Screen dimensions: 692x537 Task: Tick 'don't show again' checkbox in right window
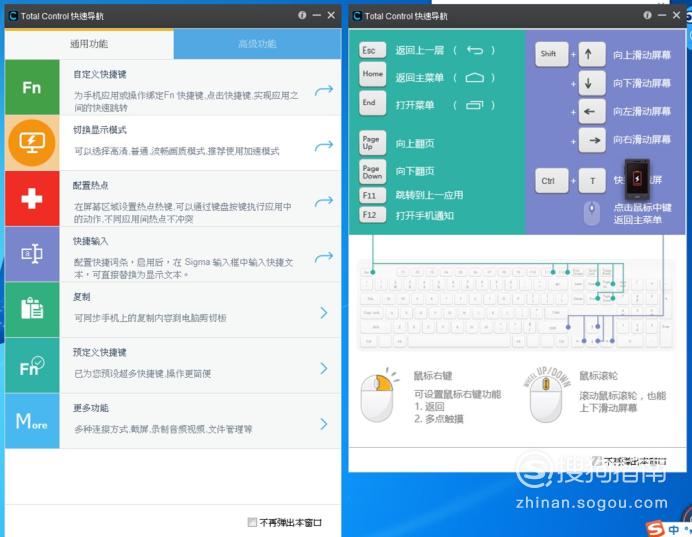point(597,461)
